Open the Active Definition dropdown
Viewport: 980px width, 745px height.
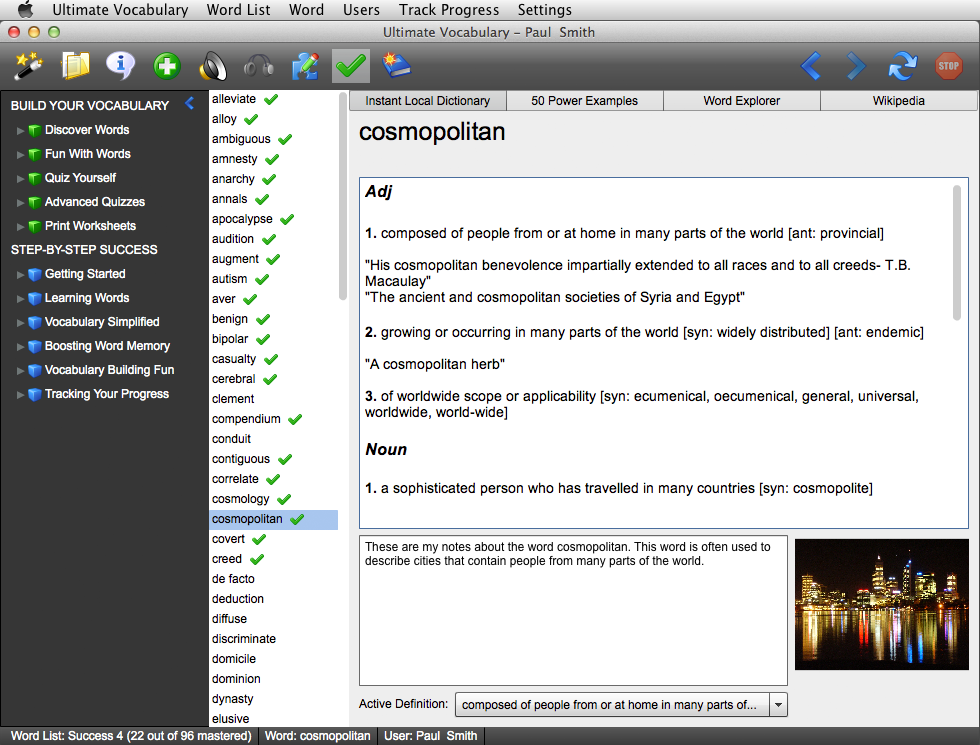[x=778, y=705]
